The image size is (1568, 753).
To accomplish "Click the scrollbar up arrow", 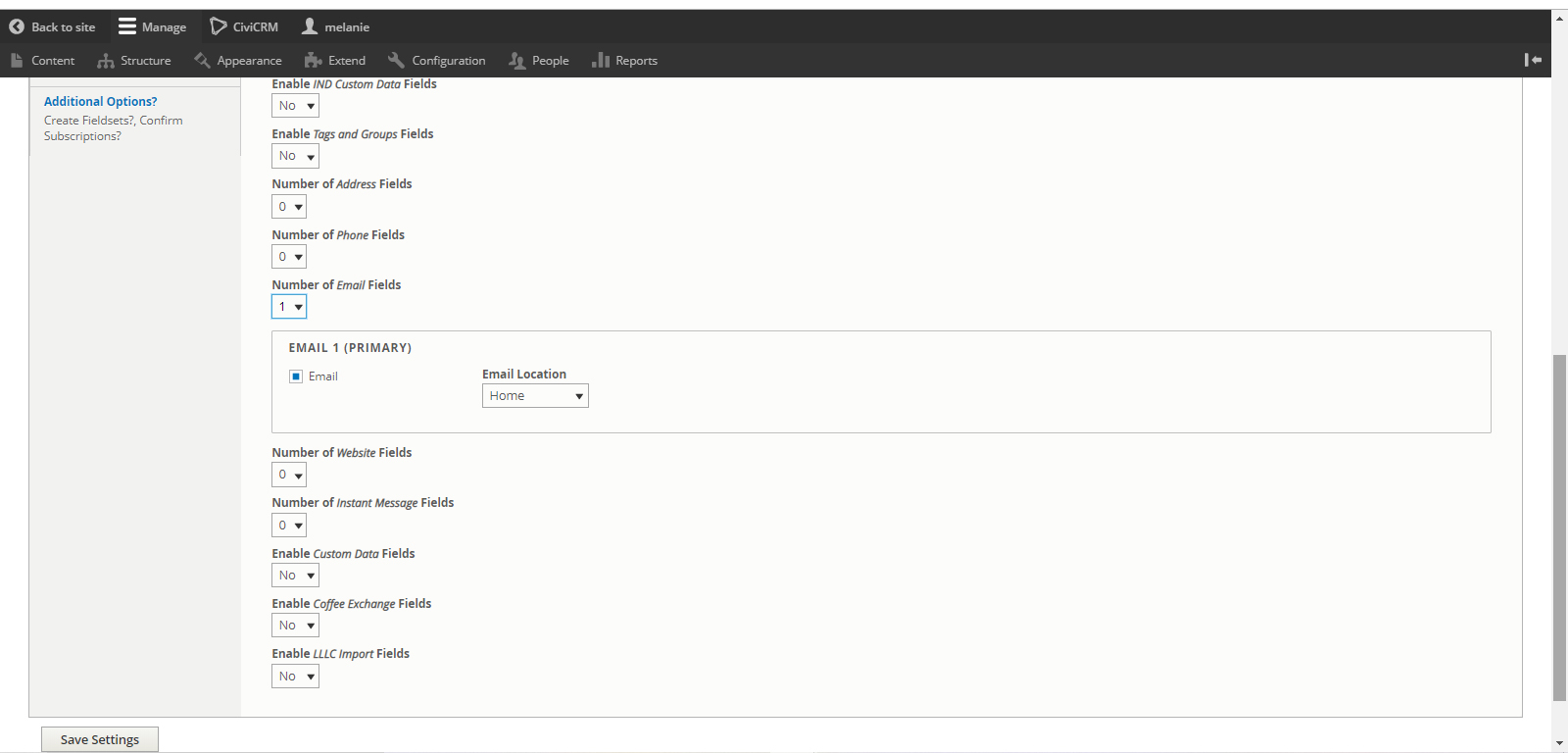I will [x=1559, y=18].
